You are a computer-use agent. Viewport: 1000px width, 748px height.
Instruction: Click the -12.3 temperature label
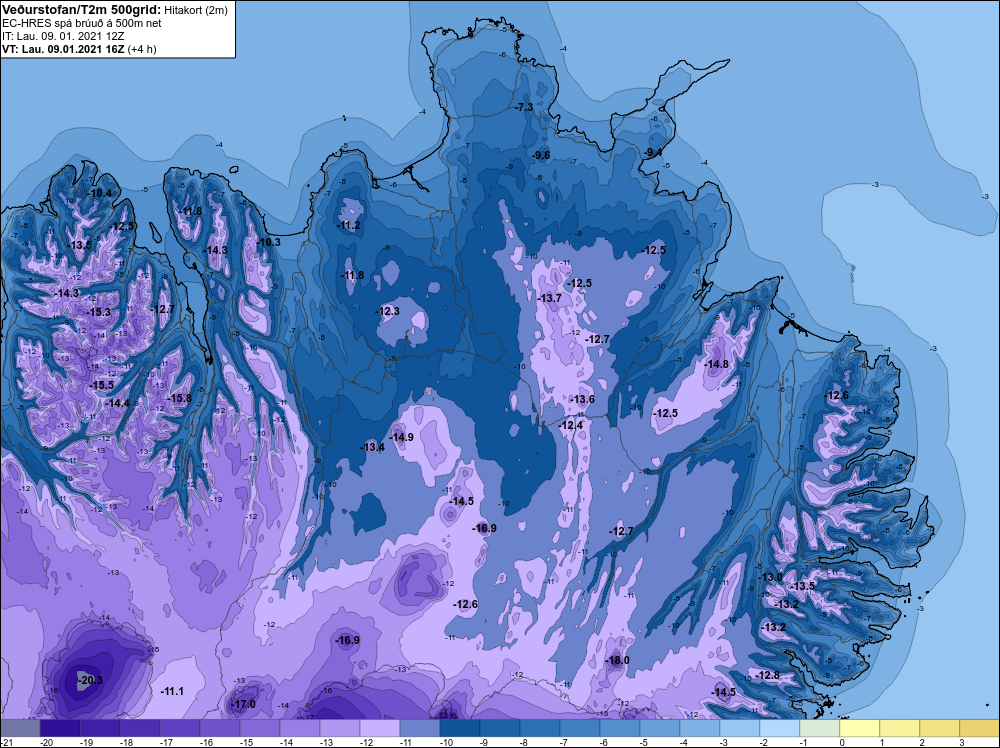click(x=388, y=311)
